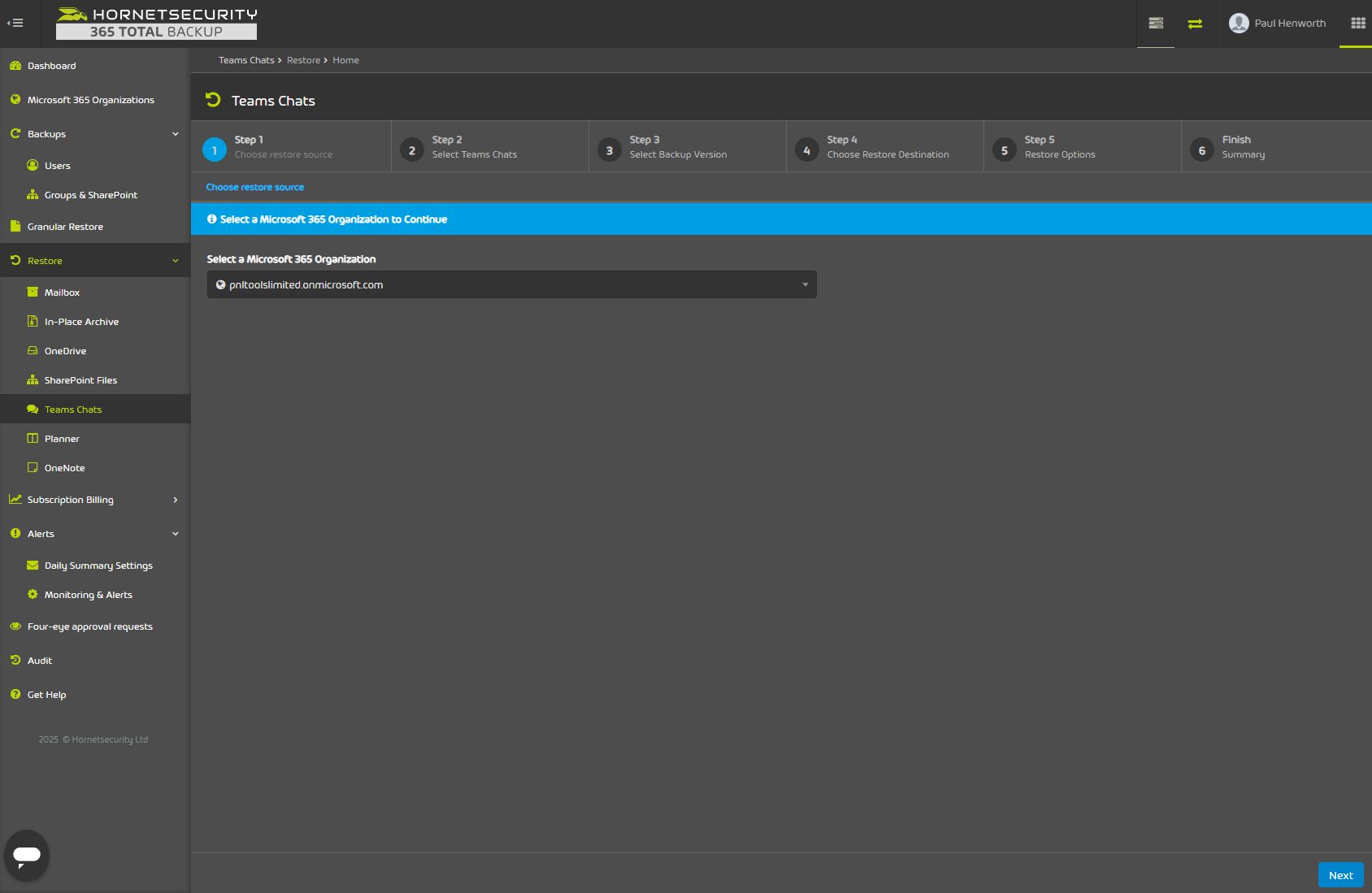Viewport: 1372px width, 893px height.
Task: Click the Restore breadcrumb link
Action: [303, 60]
